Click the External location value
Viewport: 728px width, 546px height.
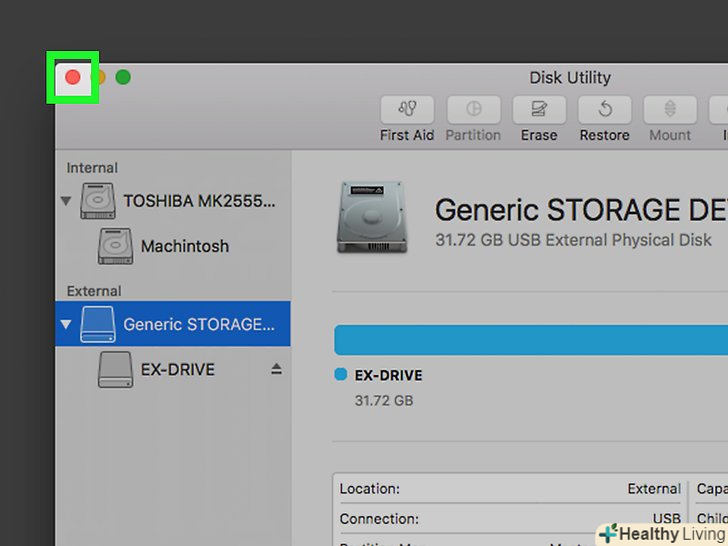pos(654,489)
